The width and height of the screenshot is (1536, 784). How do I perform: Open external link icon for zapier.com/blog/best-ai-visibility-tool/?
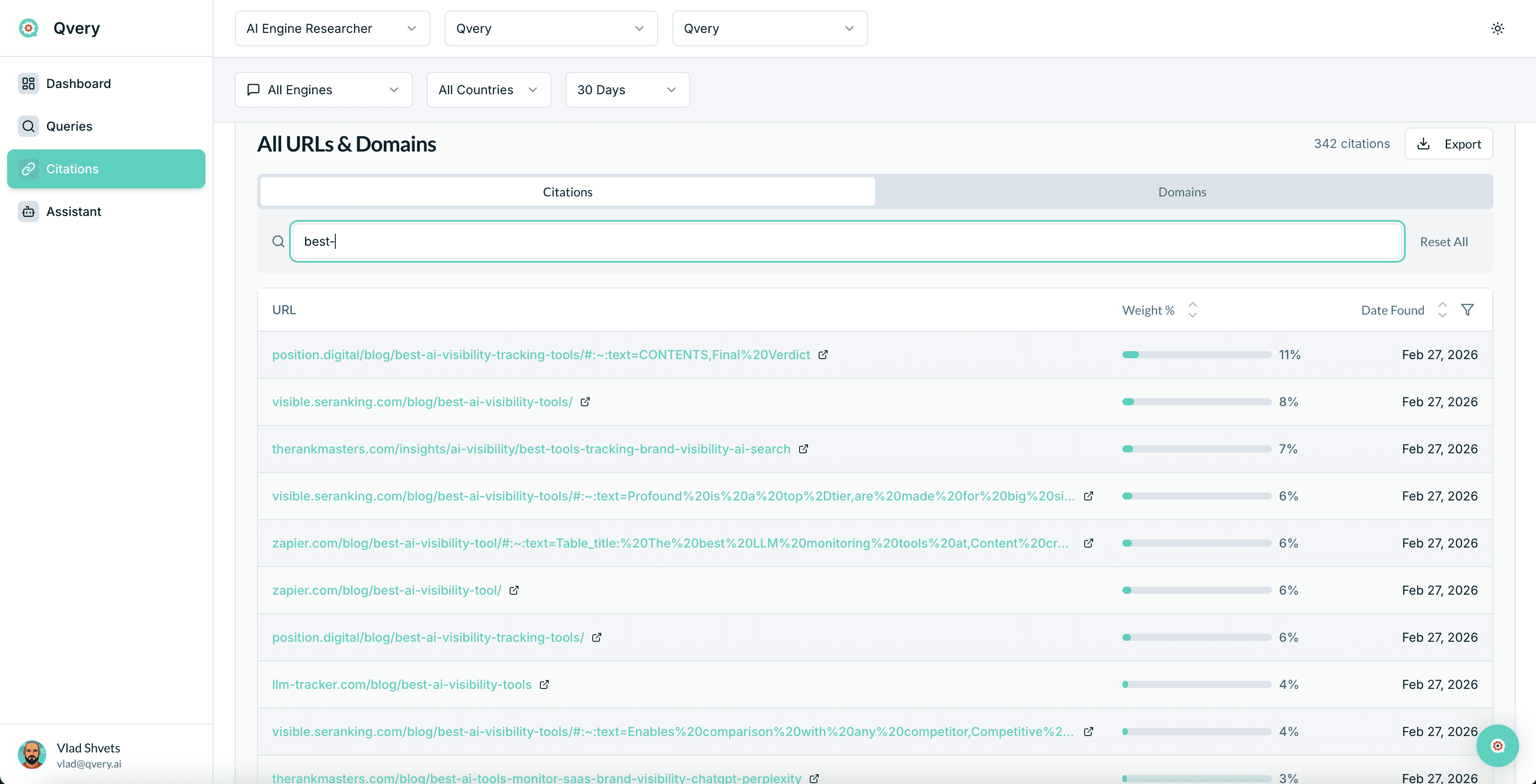[513, 590]
